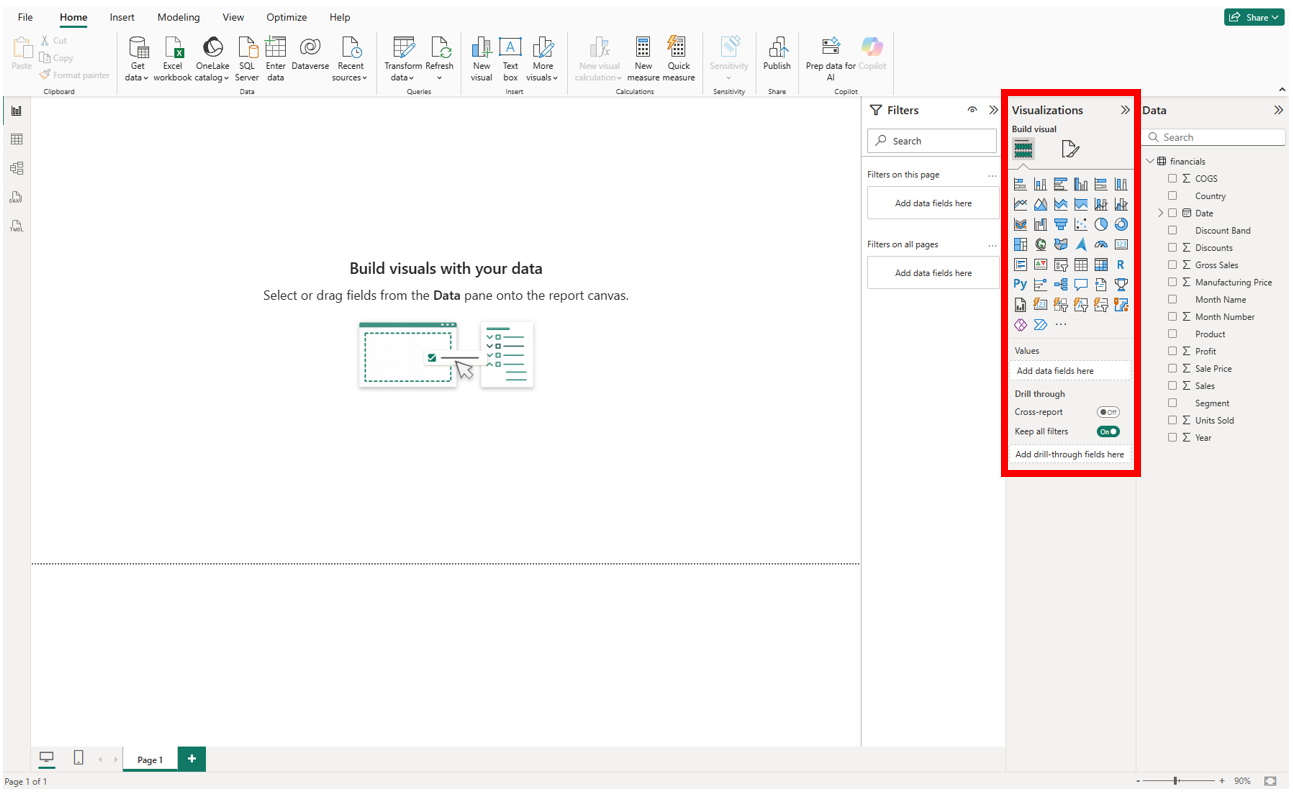
Task: Toggle filter pane visibility eye icon
Action: [972, 110]
